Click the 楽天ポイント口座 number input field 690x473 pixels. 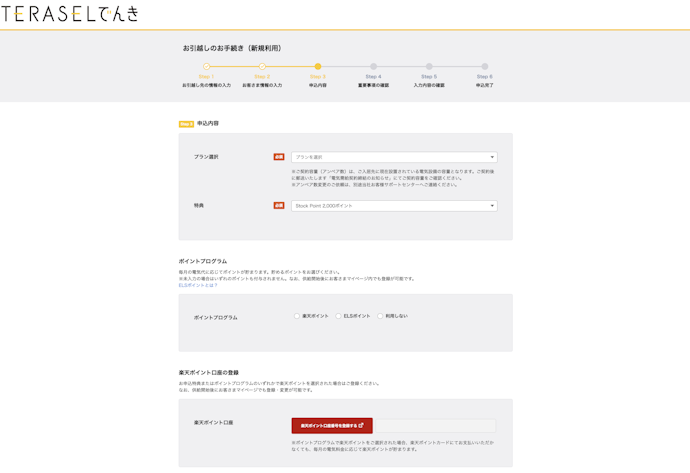pos(436,425)
